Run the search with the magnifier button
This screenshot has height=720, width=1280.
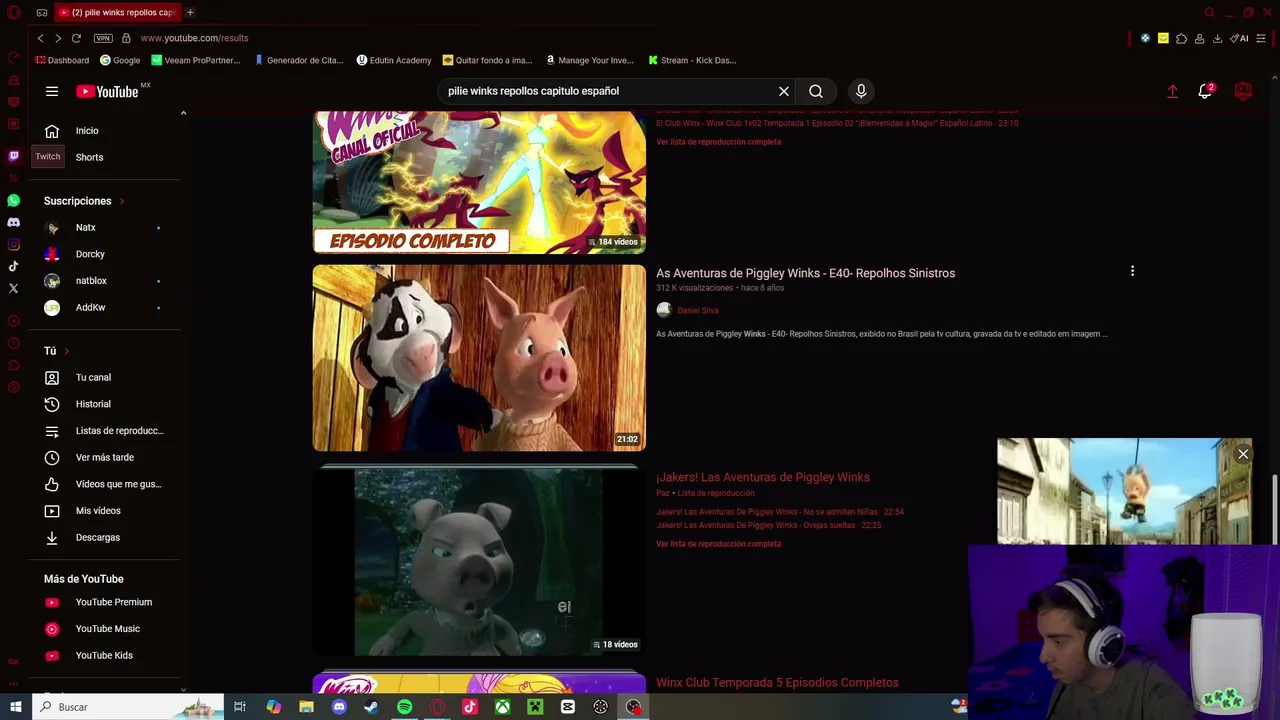(x=816, y=91)
